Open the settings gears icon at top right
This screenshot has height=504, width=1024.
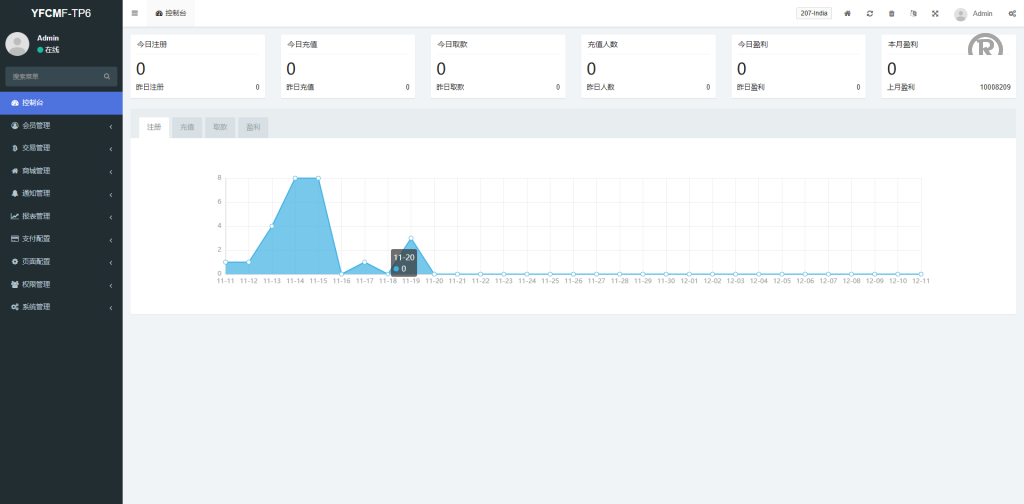click(x=1012, y=13)
